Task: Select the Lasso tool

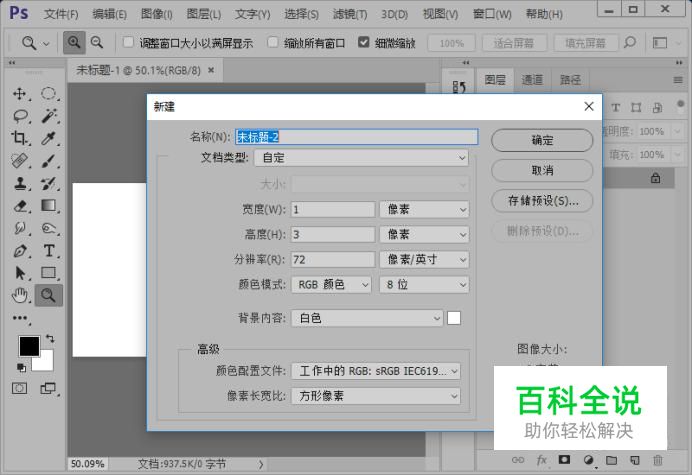Action: pyautogui.click(x=20, y=116)
